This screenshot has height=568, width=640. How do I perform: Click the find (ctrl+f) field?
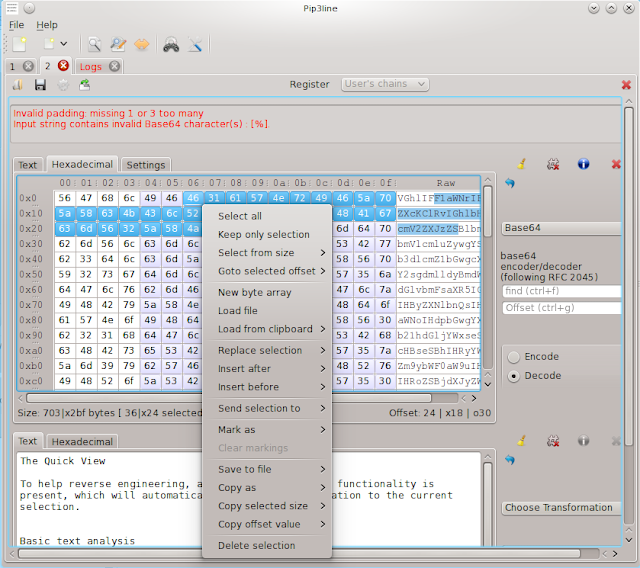(562, 291)
